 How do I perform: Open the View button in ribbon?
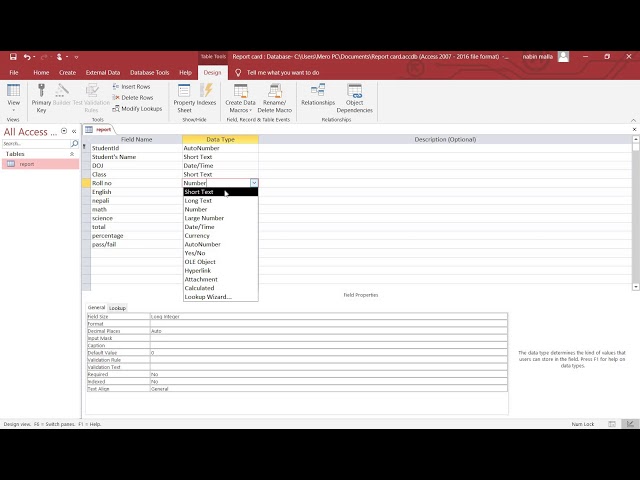(x=13, y=98)
